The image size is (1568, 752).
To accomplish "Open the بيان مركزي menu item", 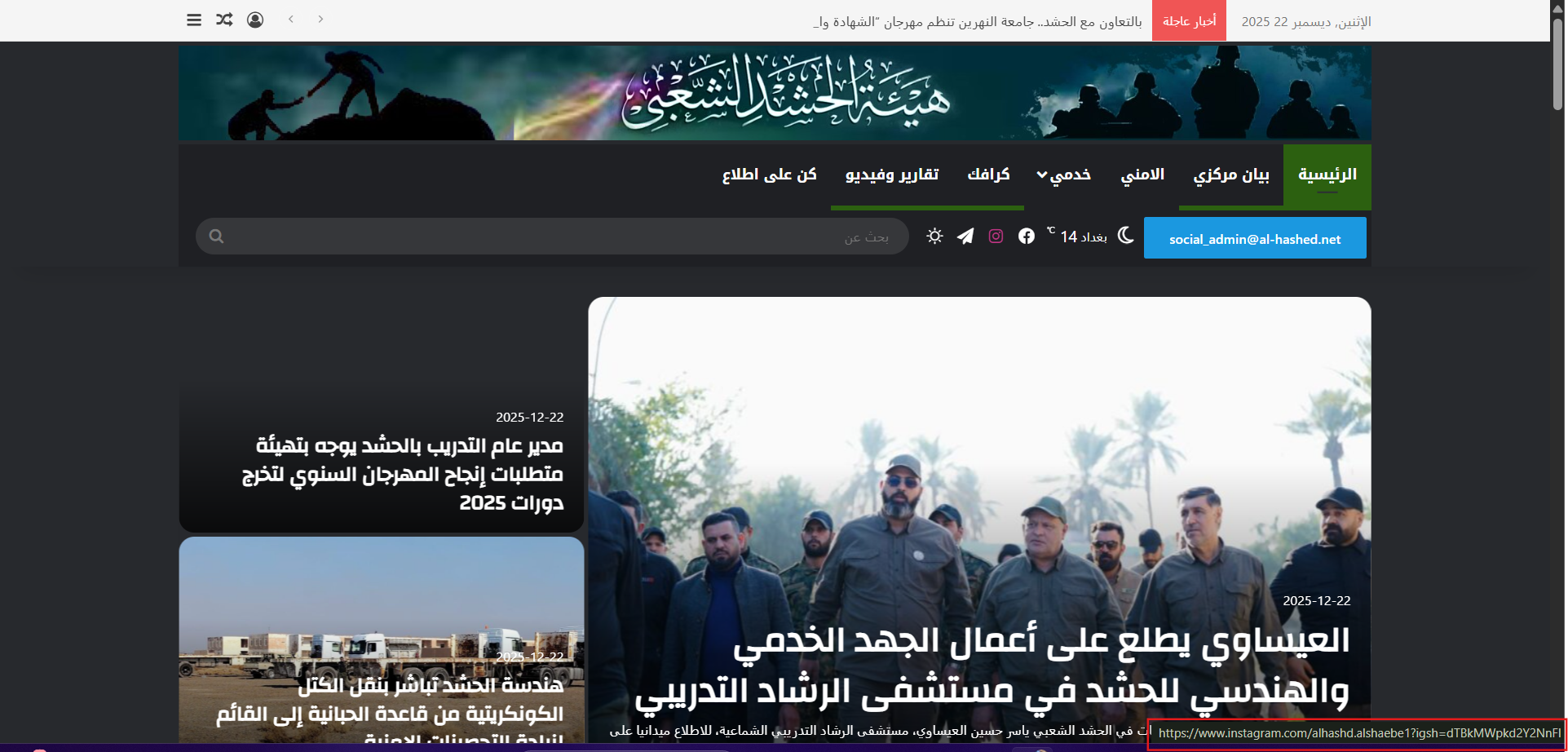I will coord(1230,175).
